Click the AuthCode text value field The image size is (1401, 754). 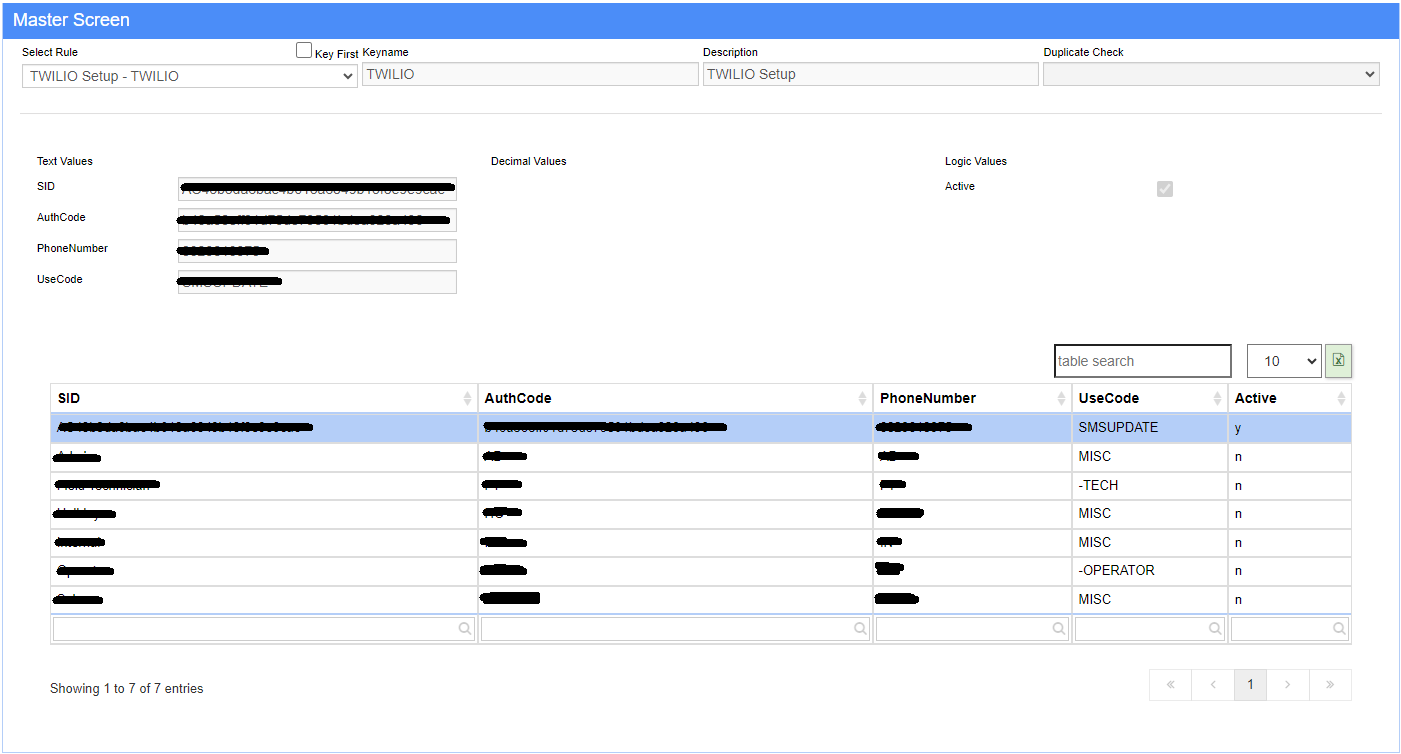point(317,220)
